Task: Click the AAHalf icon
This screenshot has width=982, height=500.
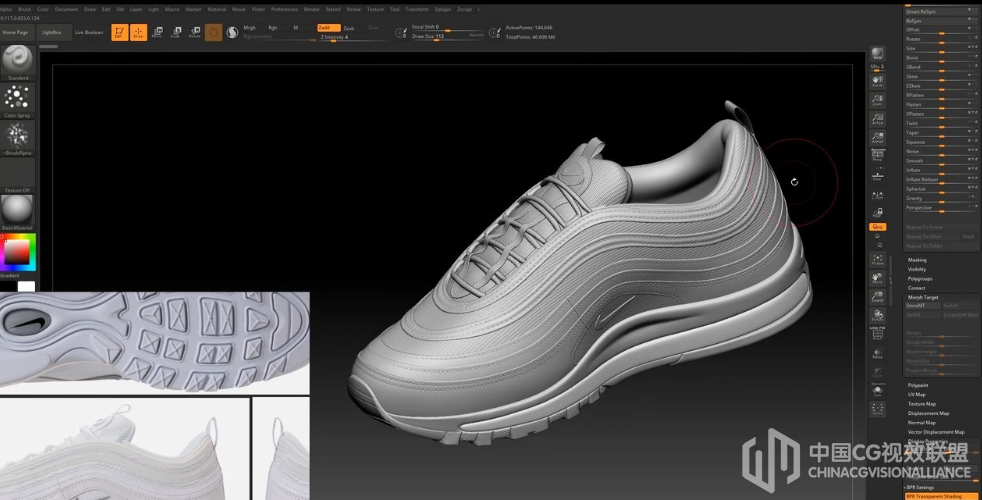Action: 877,138
